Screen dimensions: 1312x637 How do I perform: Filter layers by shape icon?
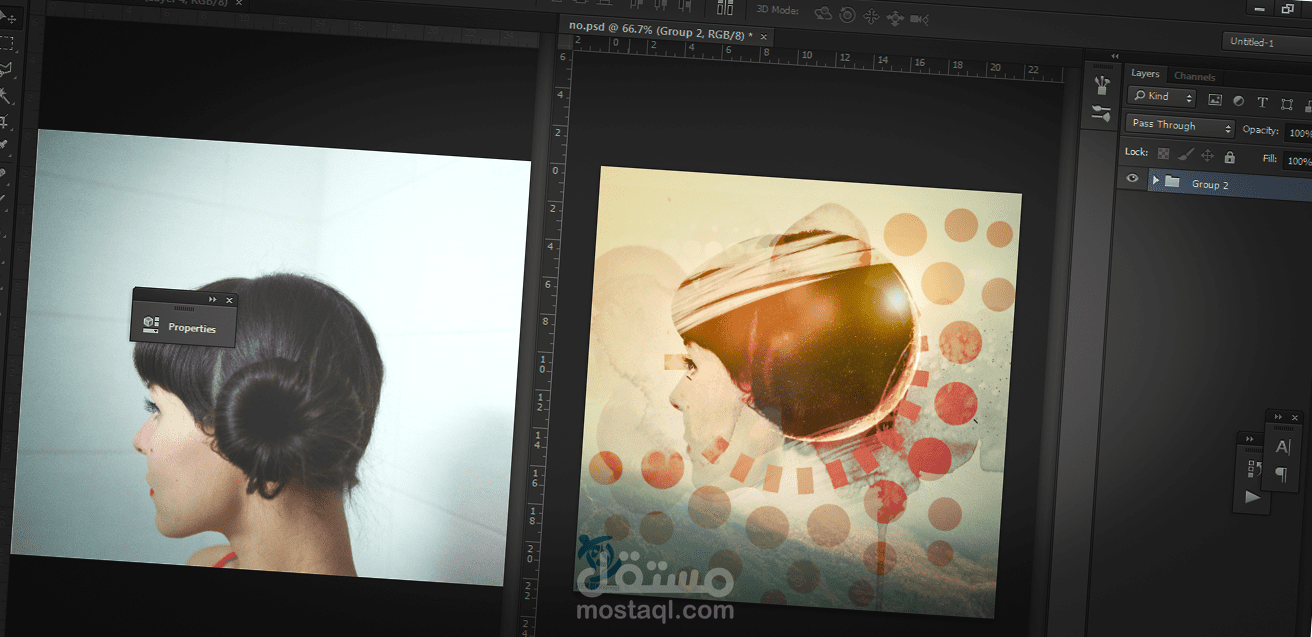tap(1286, 103)
